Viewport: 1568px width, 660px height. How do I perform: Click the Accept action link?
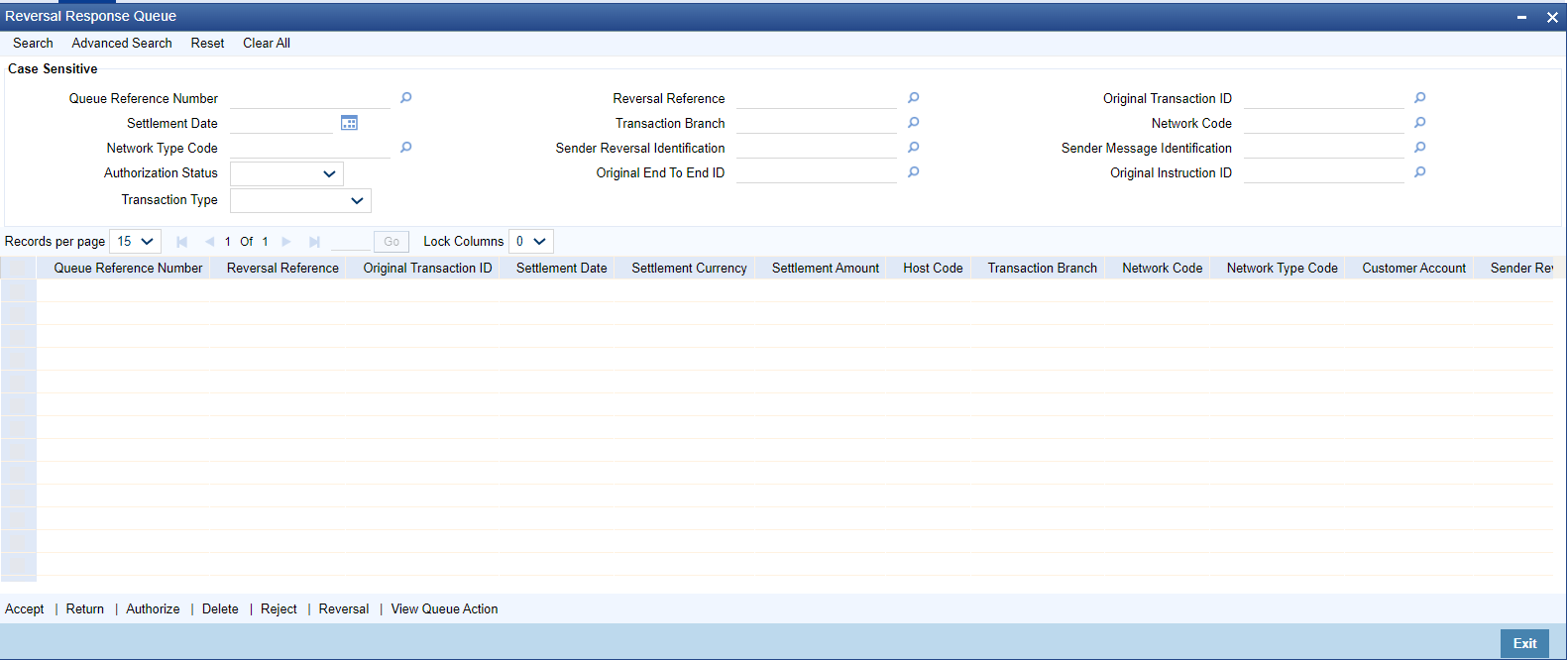click(24, 609)
